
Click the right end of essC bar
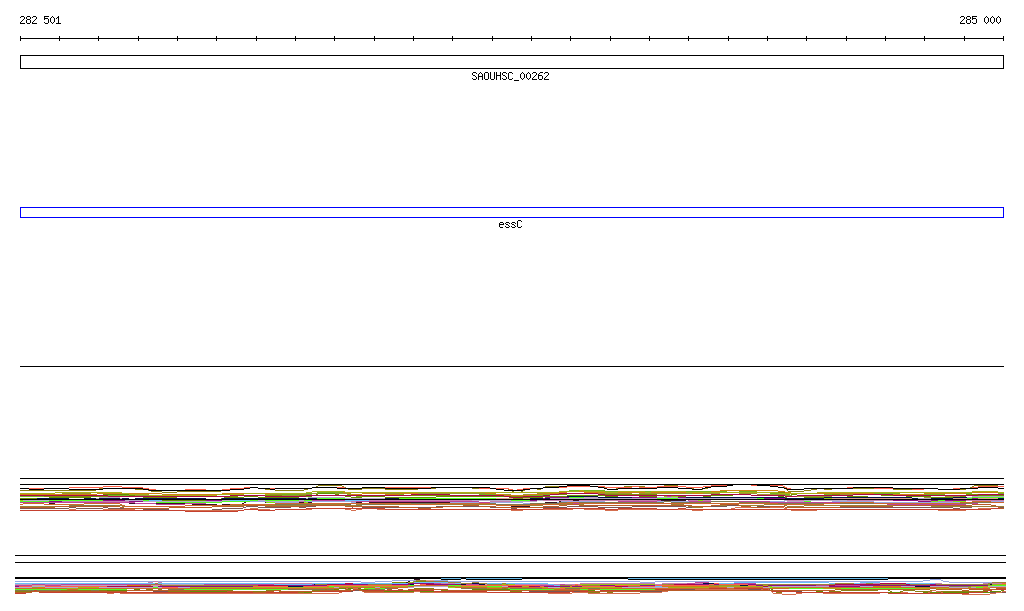[x=1002, y=212]
